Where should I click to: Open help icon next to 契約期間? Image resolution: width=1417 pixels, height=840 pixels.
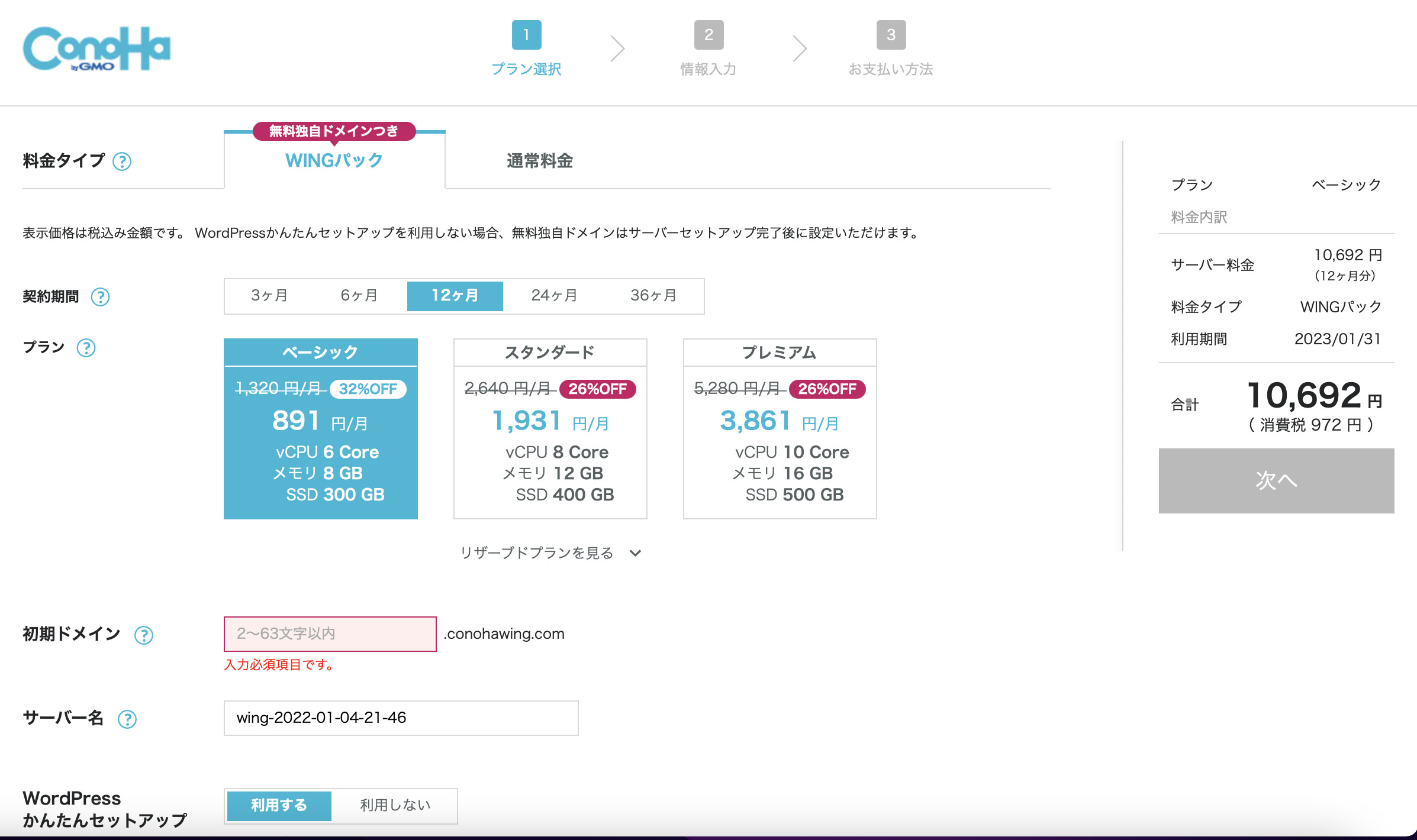[x=100, y=297]
